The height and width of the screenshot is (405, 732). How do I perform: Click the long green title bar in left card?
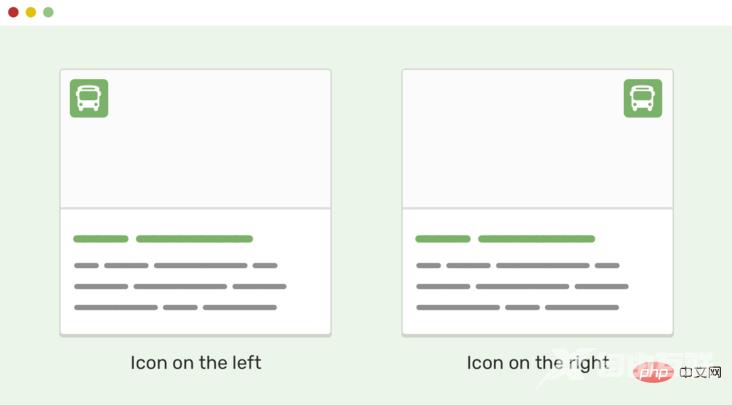(x=194, y=239)
